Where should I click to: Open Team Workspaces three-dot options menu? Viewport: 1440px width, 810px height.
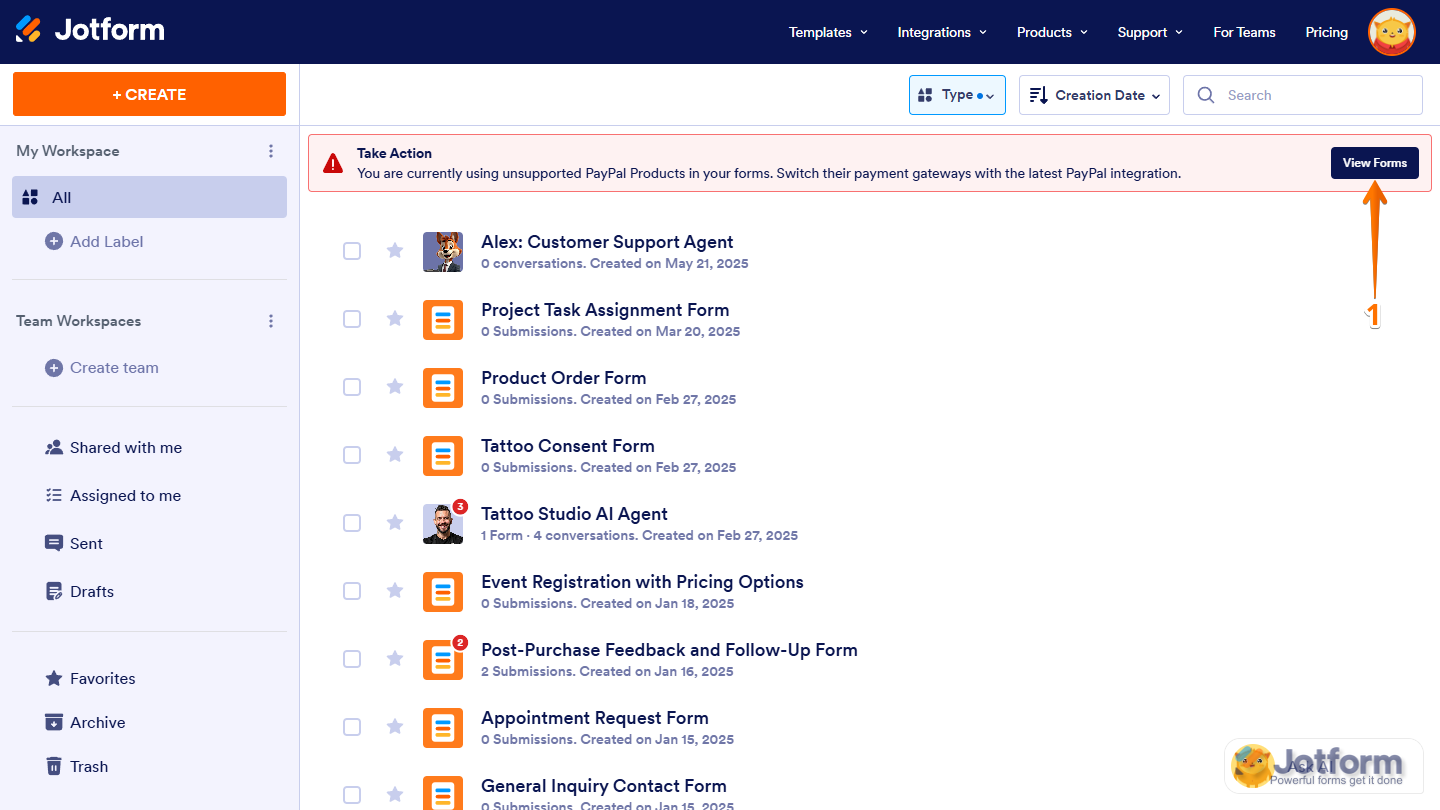pyautogui.click(x=271, y=321)
